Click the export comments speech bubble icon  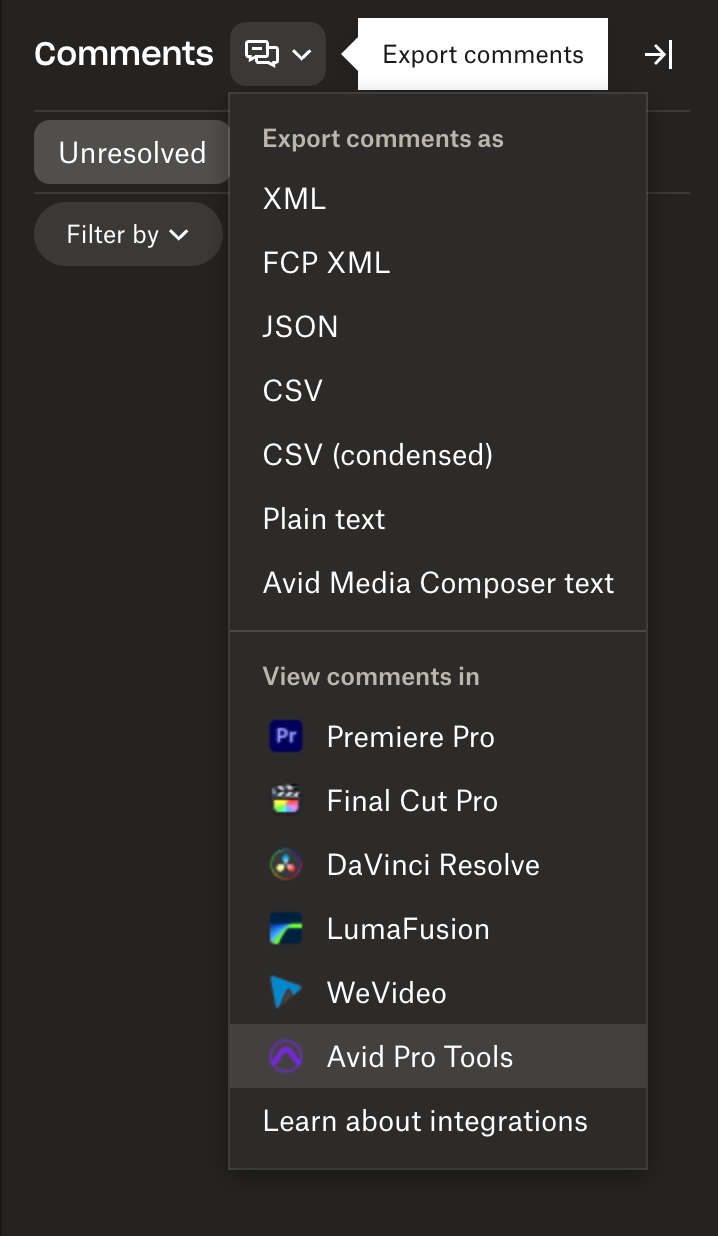[262, 54]
